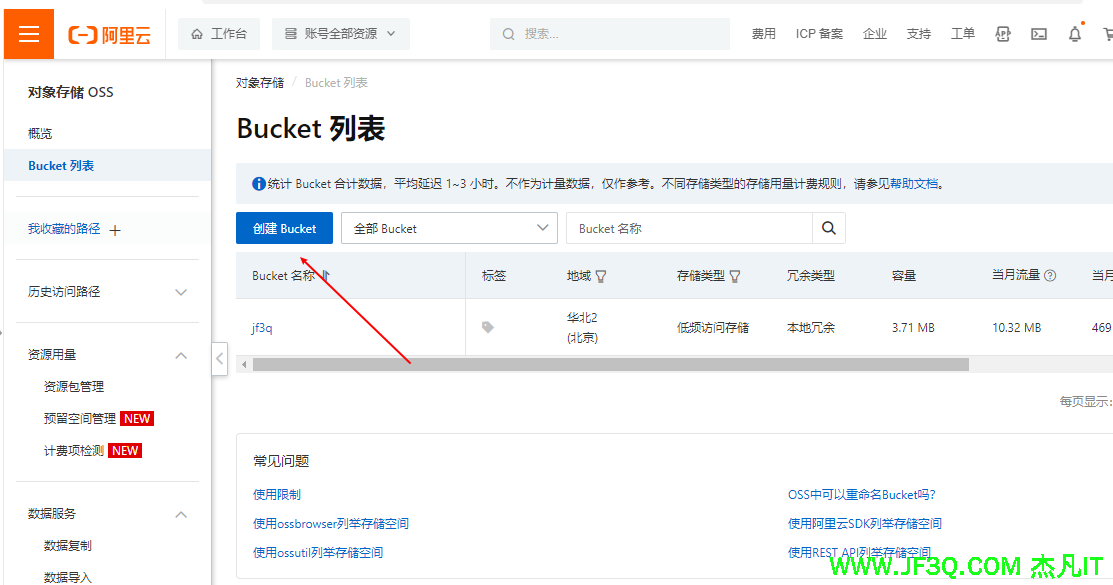
Task: Click the tag icon for jf3q
Action: 488,327
